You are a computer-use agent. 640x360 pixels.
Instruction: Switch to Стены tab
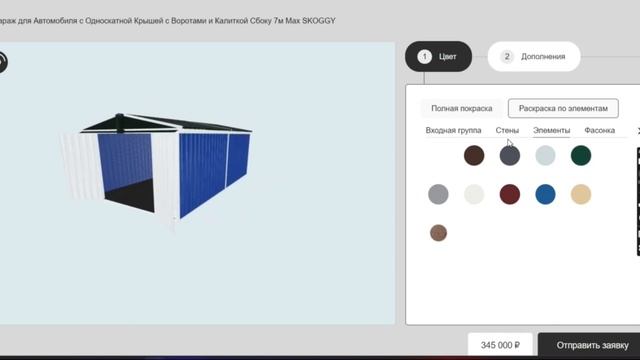pos(507,131)
